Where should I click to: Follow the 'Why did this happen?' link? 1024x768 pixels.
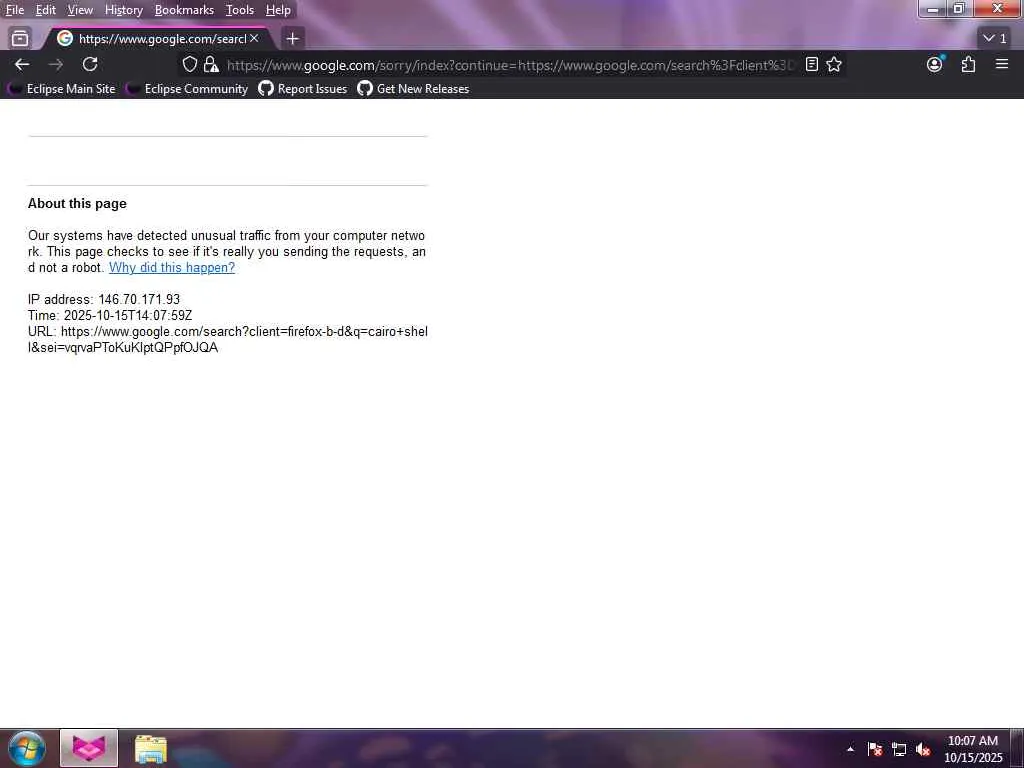point(172,268)
